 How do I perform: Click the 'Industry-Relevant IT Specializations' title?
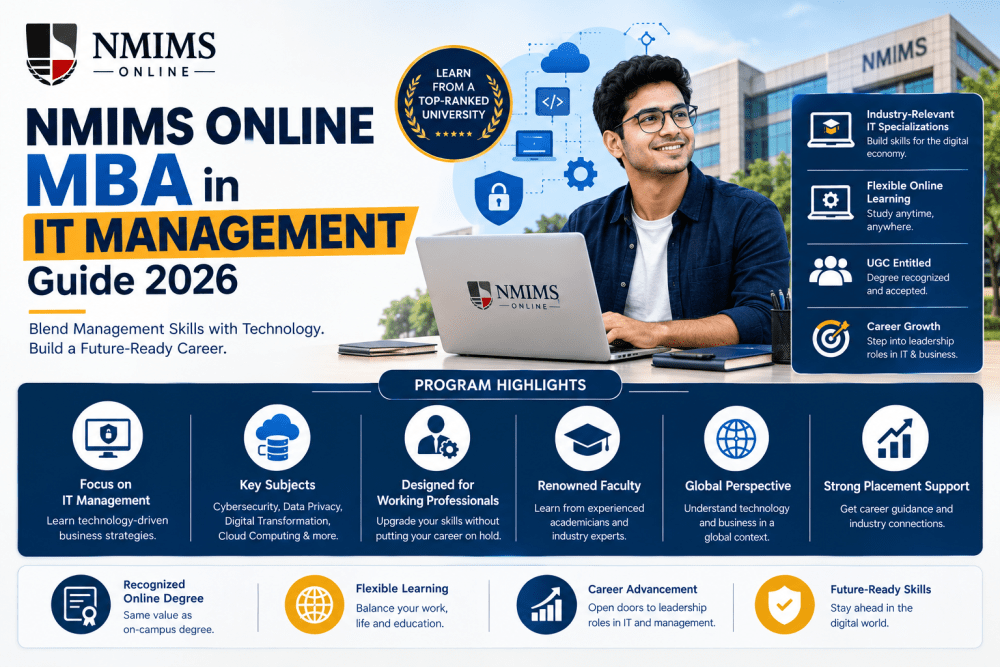coord(910,121)
